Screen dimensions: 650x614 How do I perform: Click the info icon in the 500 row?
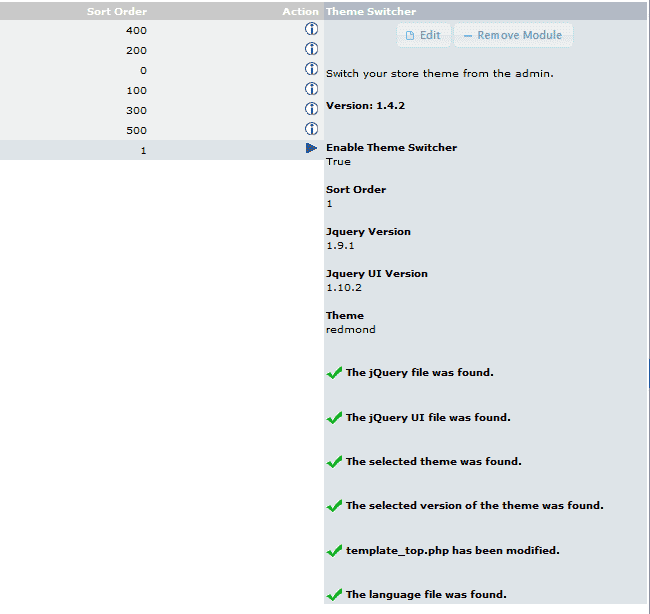tap(311, 129)
